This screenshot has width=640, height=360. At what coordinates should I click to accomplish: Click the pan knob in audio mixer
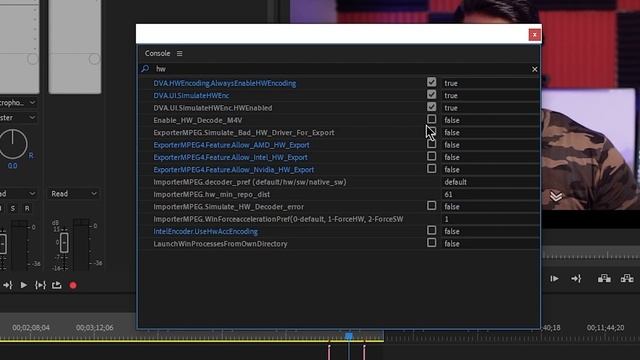[13, 144]
